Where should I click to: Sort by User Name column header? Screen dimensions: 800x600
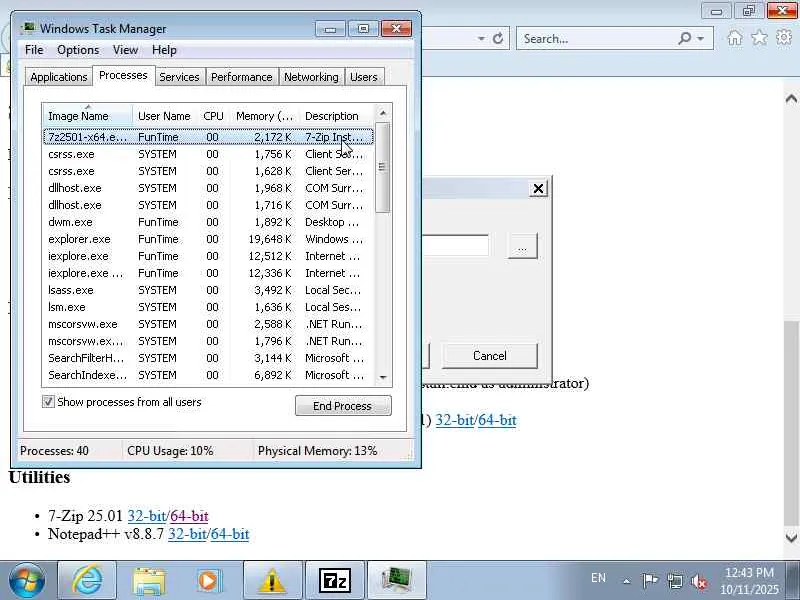pos(164,116)
